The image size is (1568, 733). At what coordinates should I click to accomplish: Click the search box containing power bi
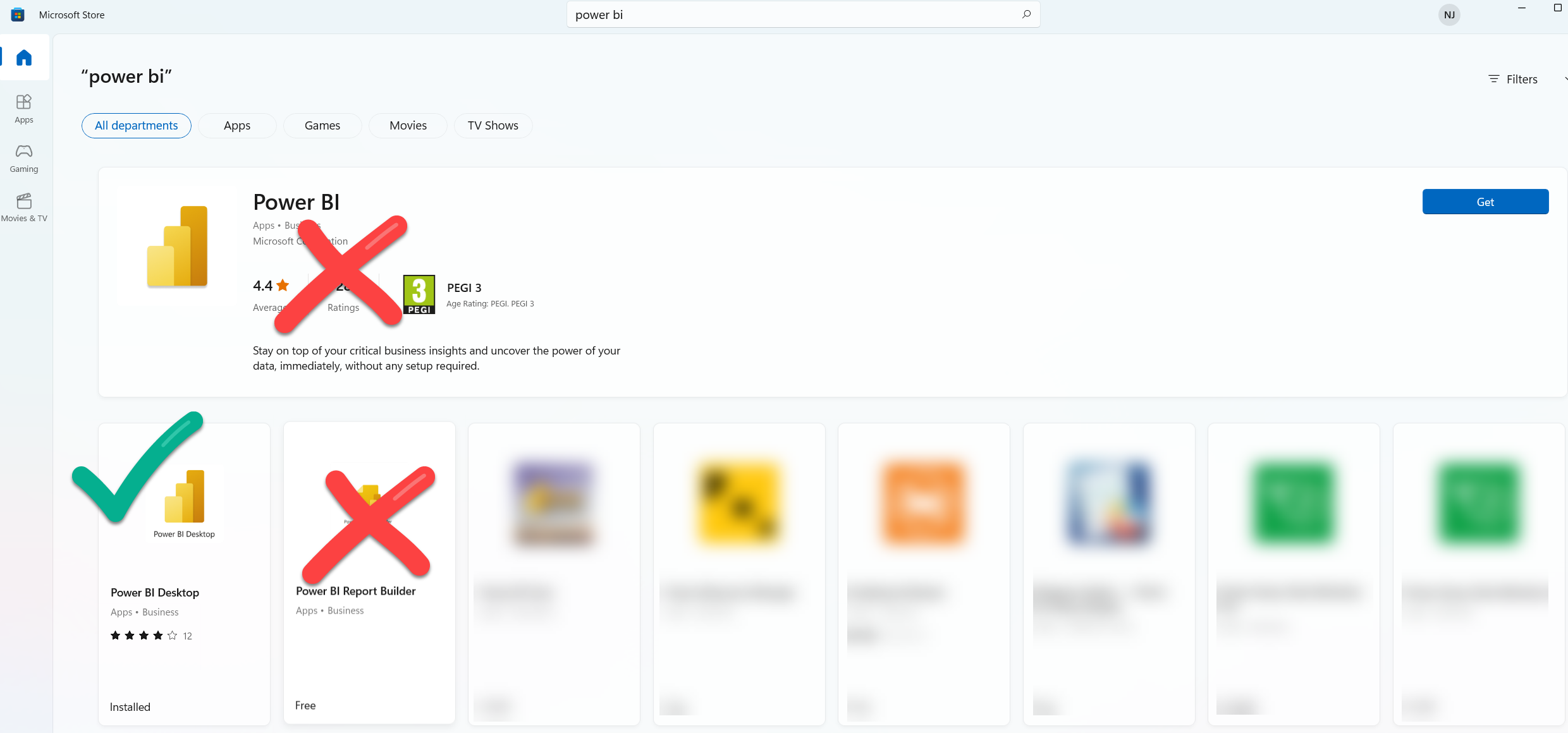coord(803,15)
